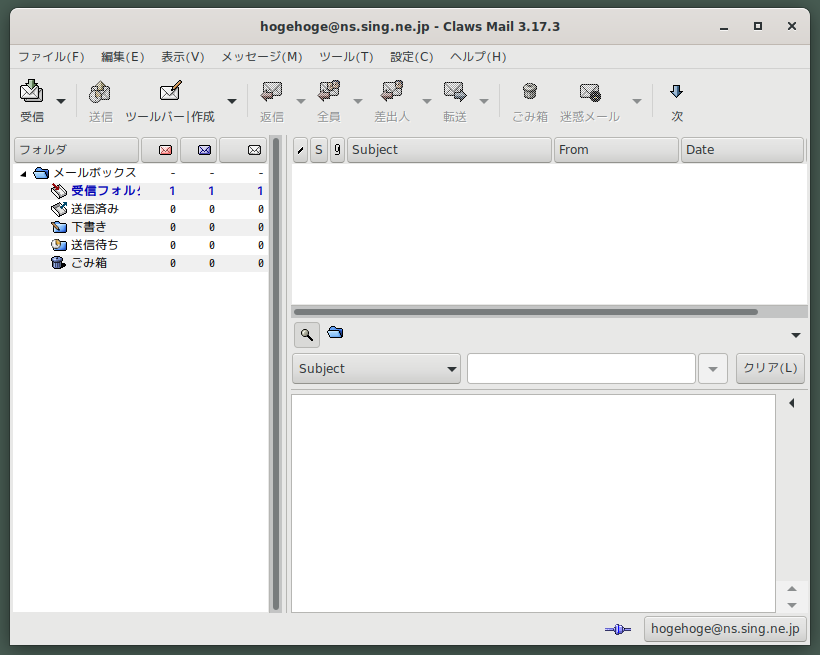820x655 pixels.
Task: Click the message list horizontal scrollbar
Action: tap(526, 312)
